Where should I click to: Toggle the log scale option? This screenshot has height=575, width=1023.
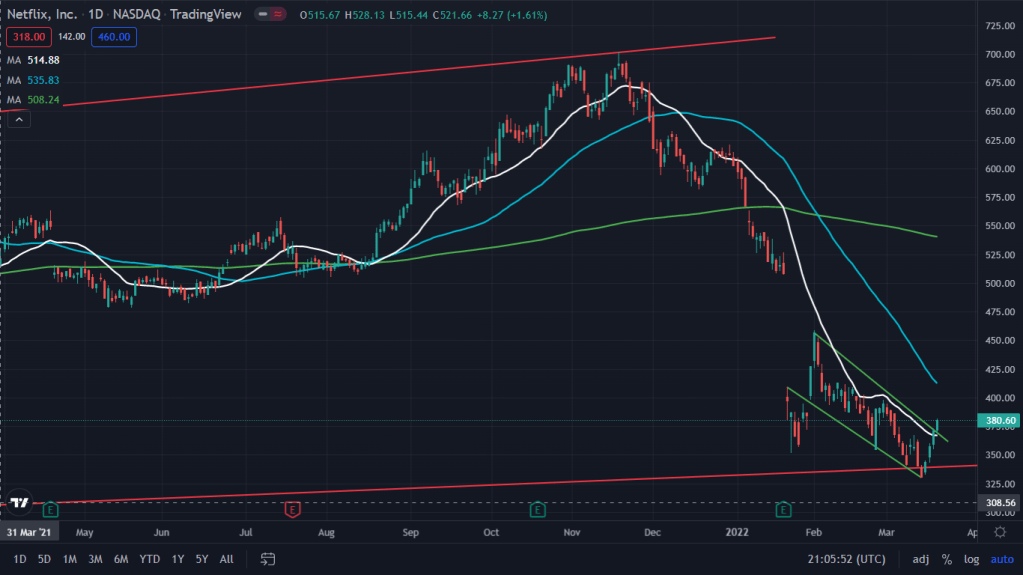tap(971, 559)
